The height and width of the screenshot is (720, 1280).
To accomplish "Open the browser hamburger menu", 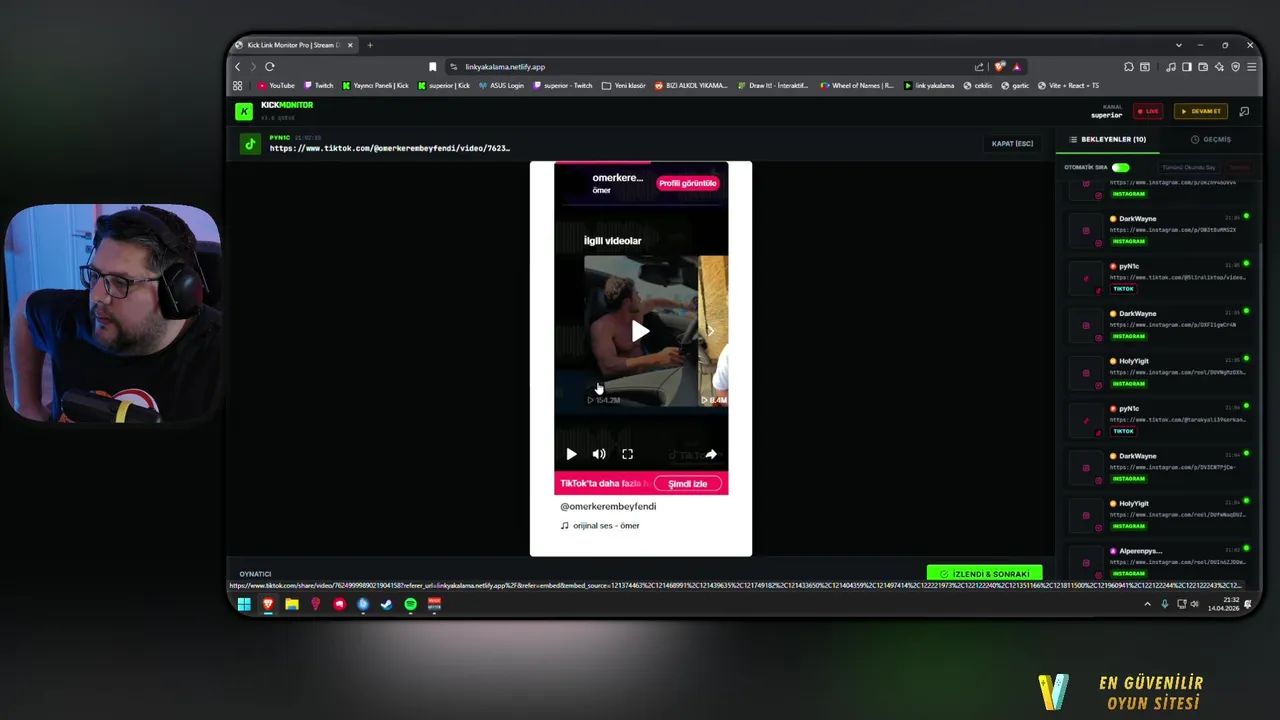I will (1251, 67).
